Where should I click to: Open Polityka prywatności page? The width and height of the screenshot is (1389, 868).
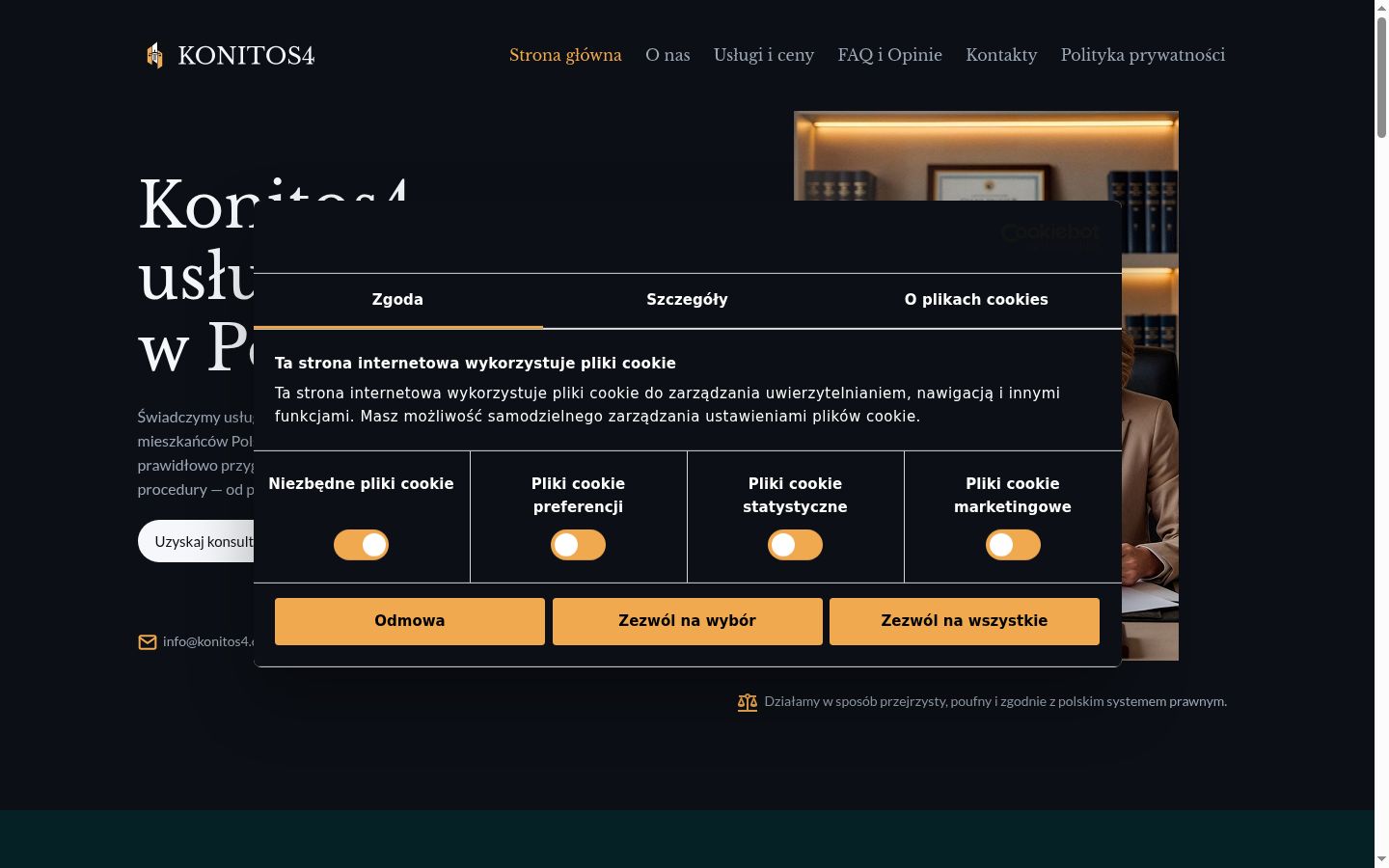(1143, 55)
